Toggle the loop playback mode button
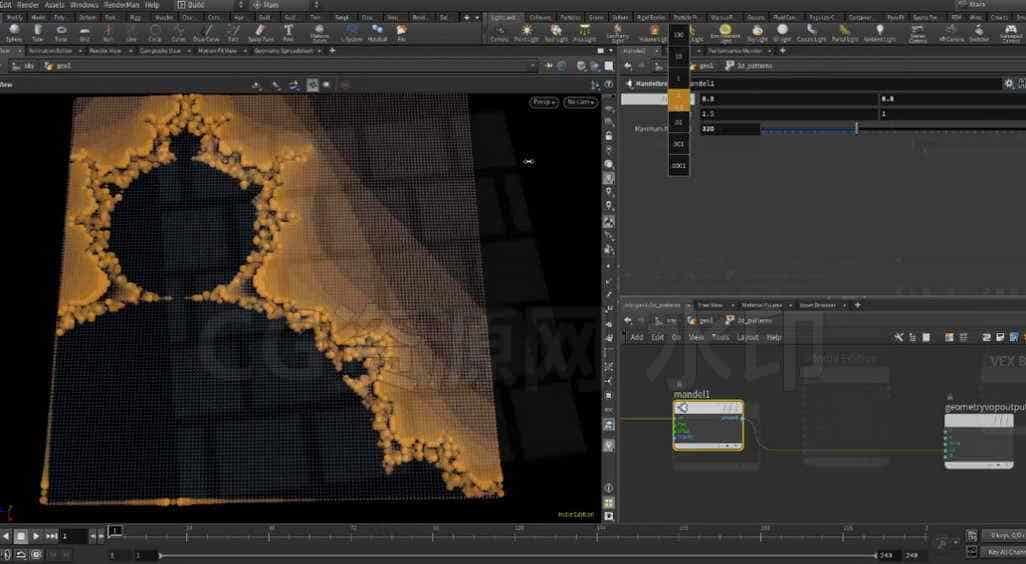Image resolution: width=1026 pixels, height=564 pixels. click(x=21, y=554)
